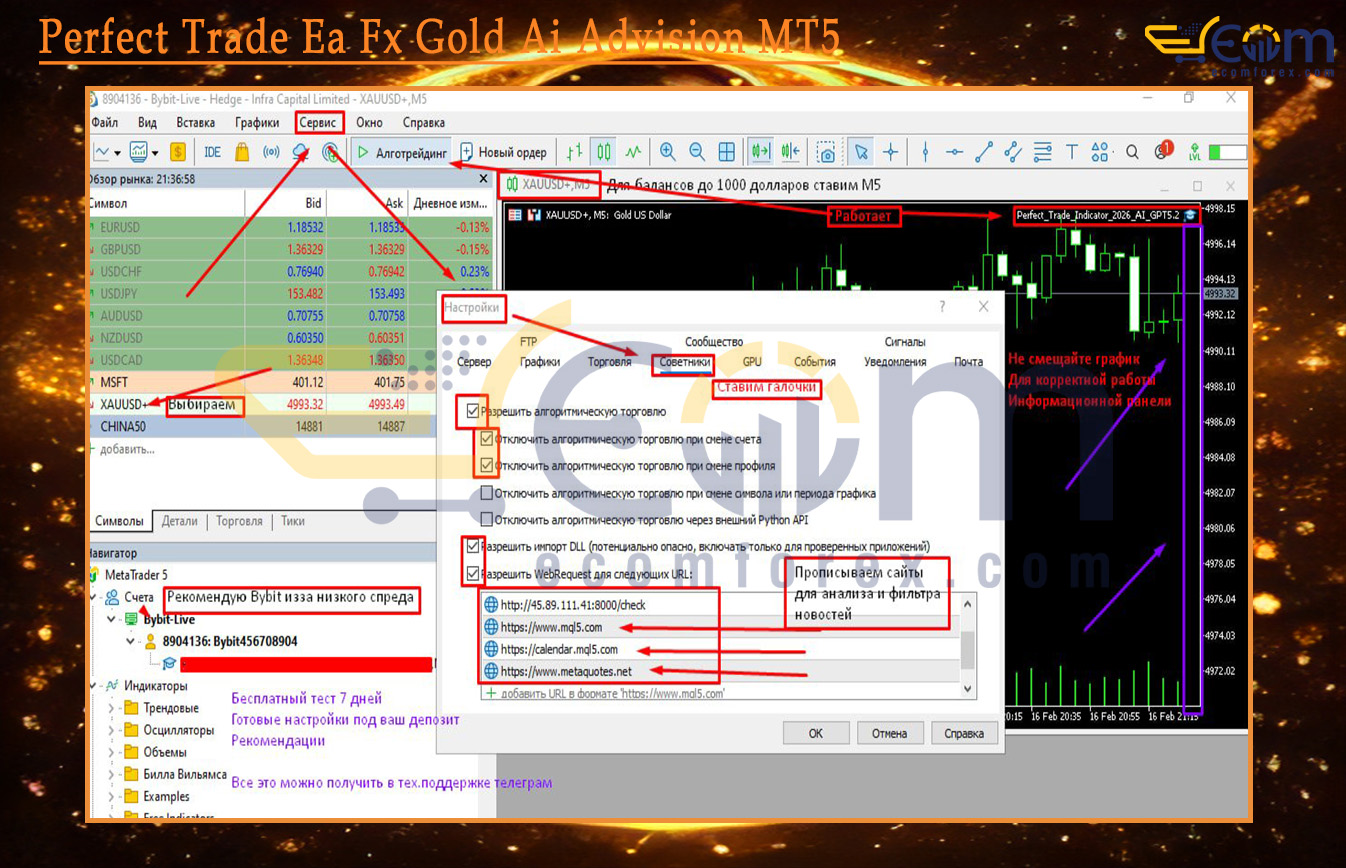
Task: Expand the Осцилляторы folder
Action: pos(112,730)
